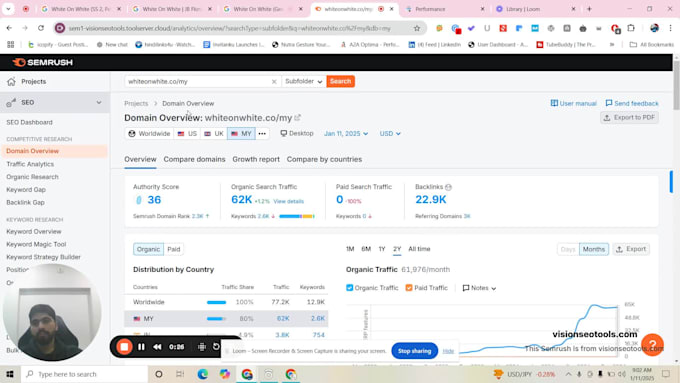Open more countries ellipsis menu

tap(262, 134)
